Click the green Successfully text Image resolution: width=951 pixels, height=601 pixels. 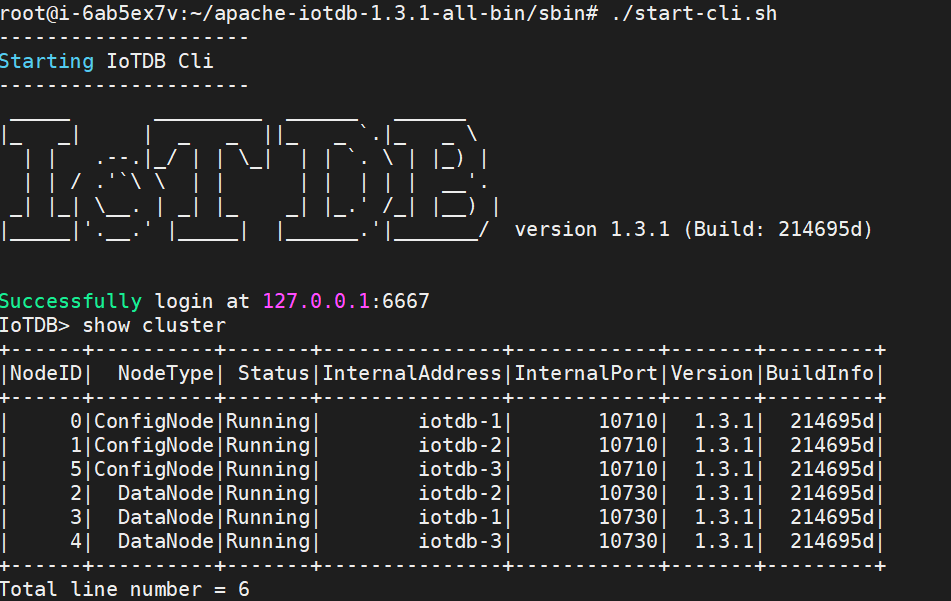[x=71, y=301]
